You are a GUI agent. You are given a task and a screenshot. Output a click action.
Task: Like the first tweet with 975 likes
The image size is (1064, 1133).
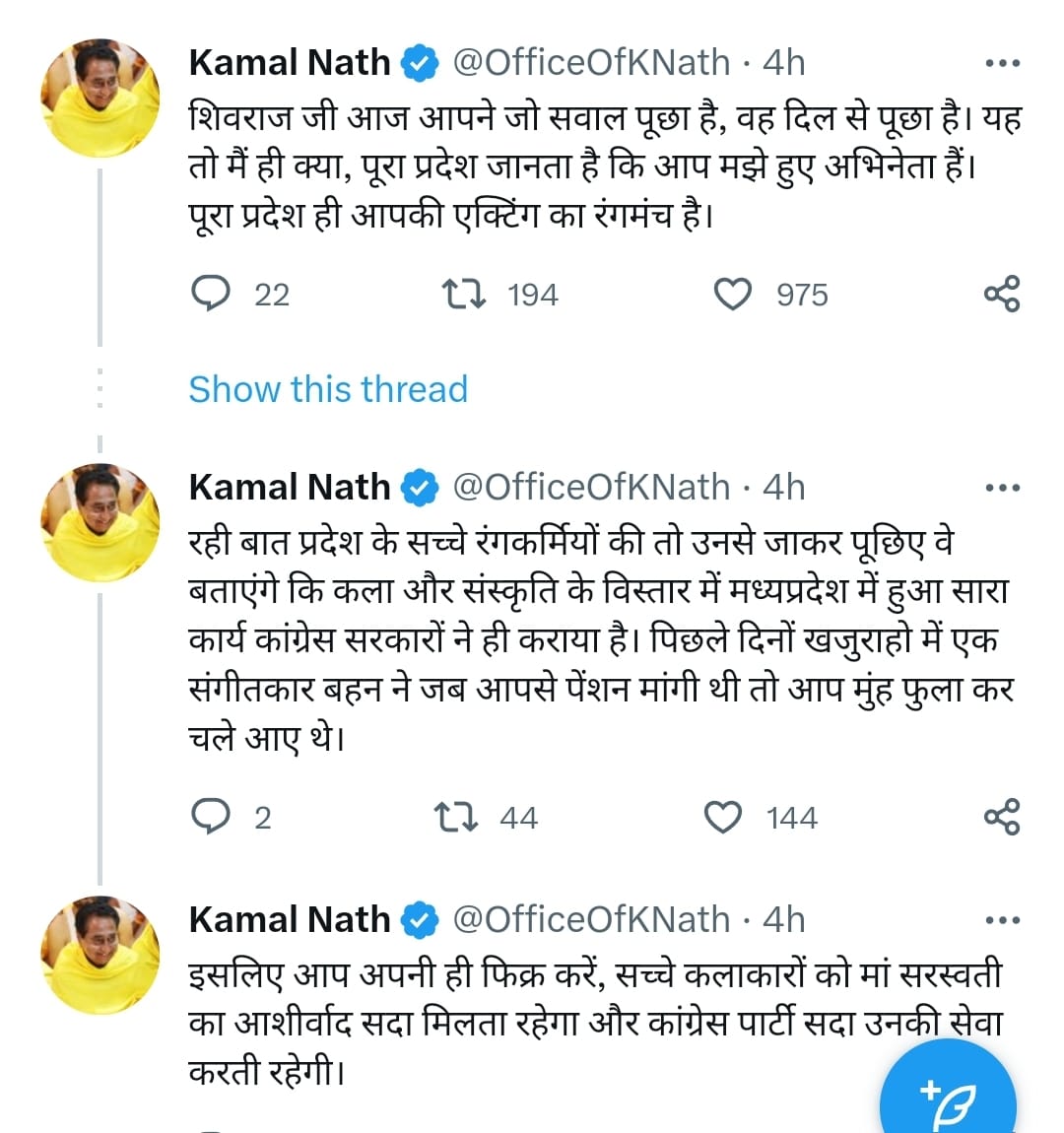pyautogui.click(x=733, y=293)
